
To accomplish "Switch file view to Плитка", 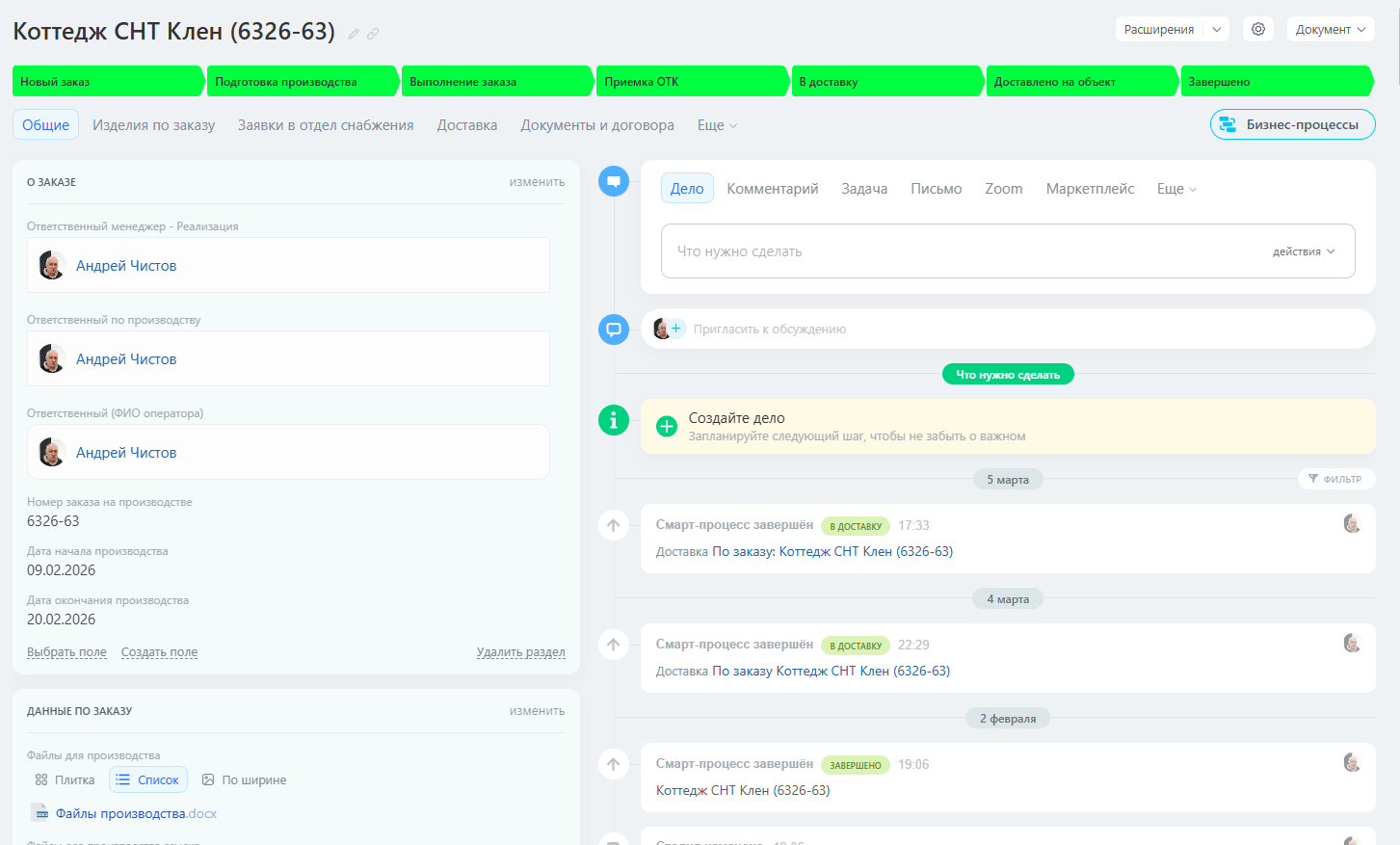I will click(66, 779).
